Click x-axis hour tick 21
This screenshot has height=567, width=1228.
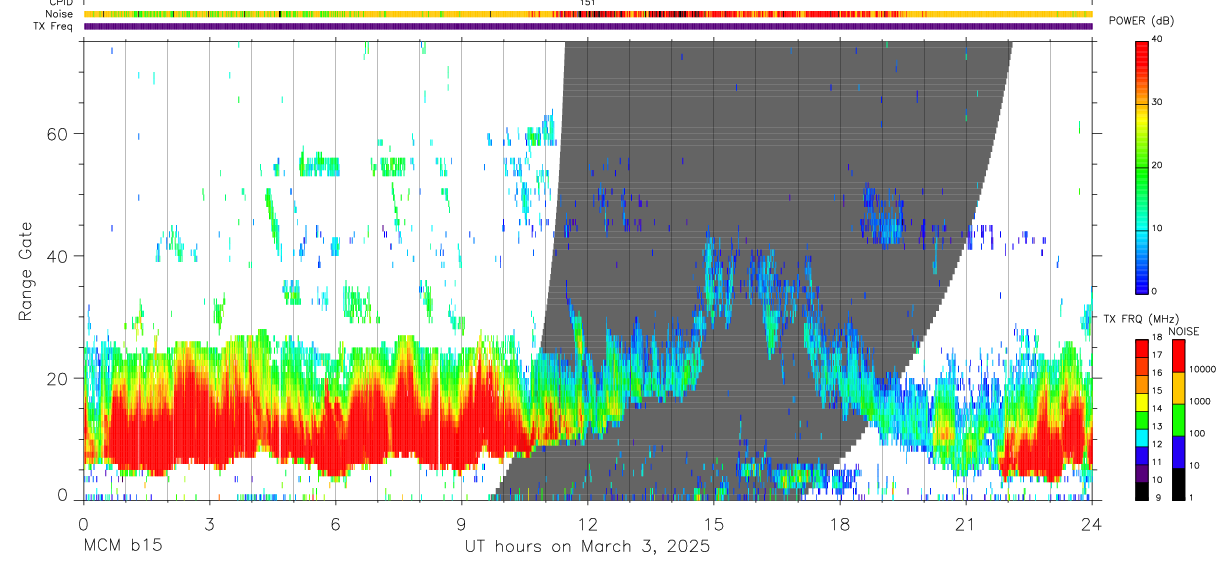[x=966, y=523]
